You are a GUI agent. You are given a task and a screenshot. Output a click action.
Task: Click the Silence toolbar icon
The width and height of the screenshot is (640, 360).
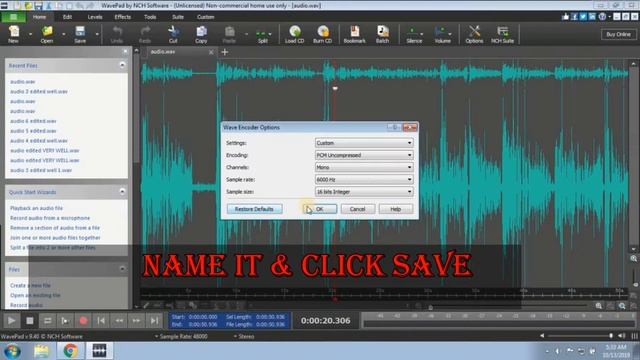pyautogui.click(x=414, y=34)
